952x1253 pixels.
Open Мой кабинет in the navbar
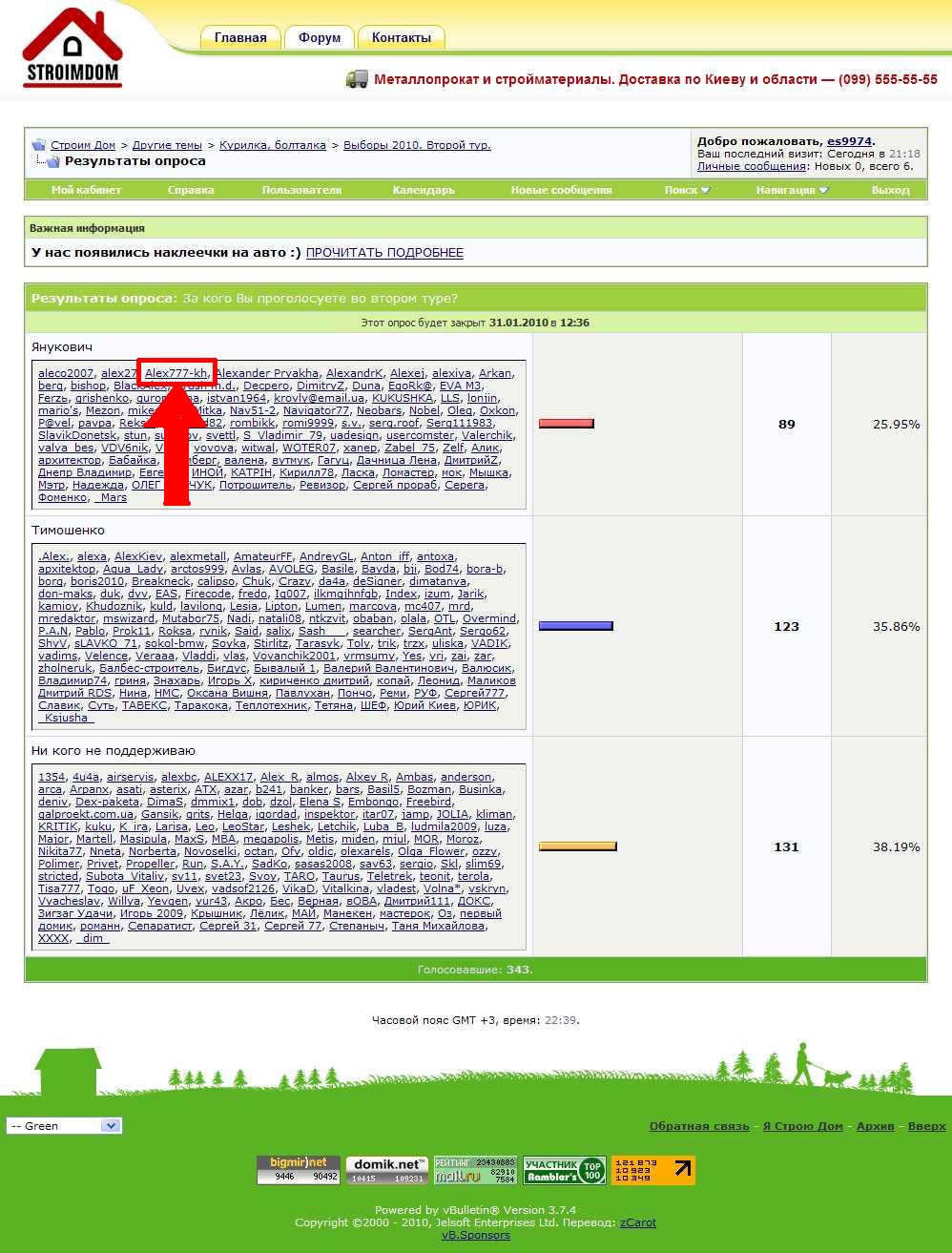point(86,190)
